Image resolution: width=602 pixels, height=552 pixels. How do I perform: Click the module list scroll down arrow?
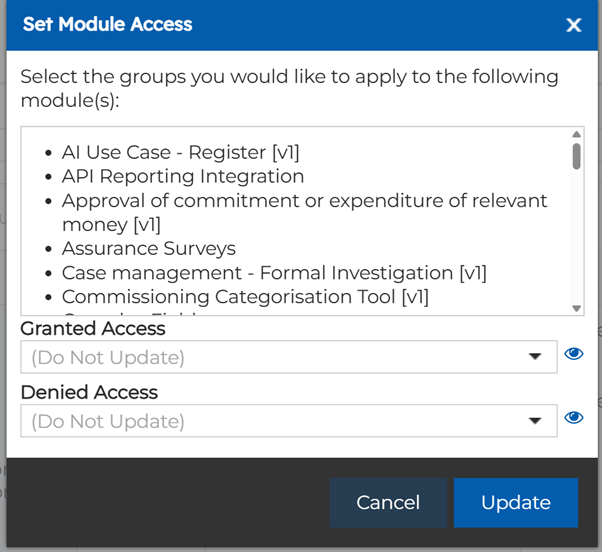click(x=576, y=308)
